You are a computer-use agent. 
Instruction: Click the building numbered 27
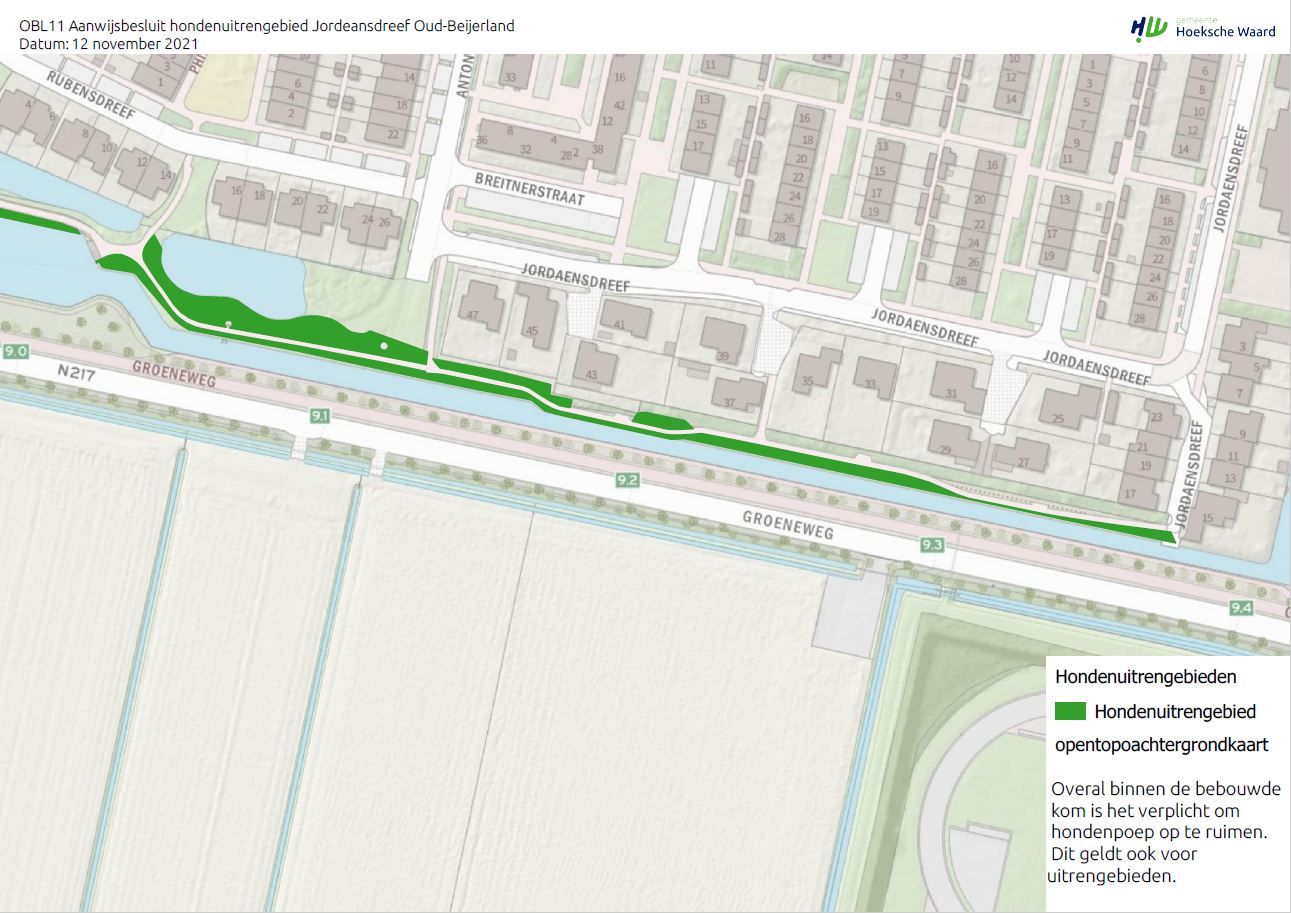coord(1020,455)
